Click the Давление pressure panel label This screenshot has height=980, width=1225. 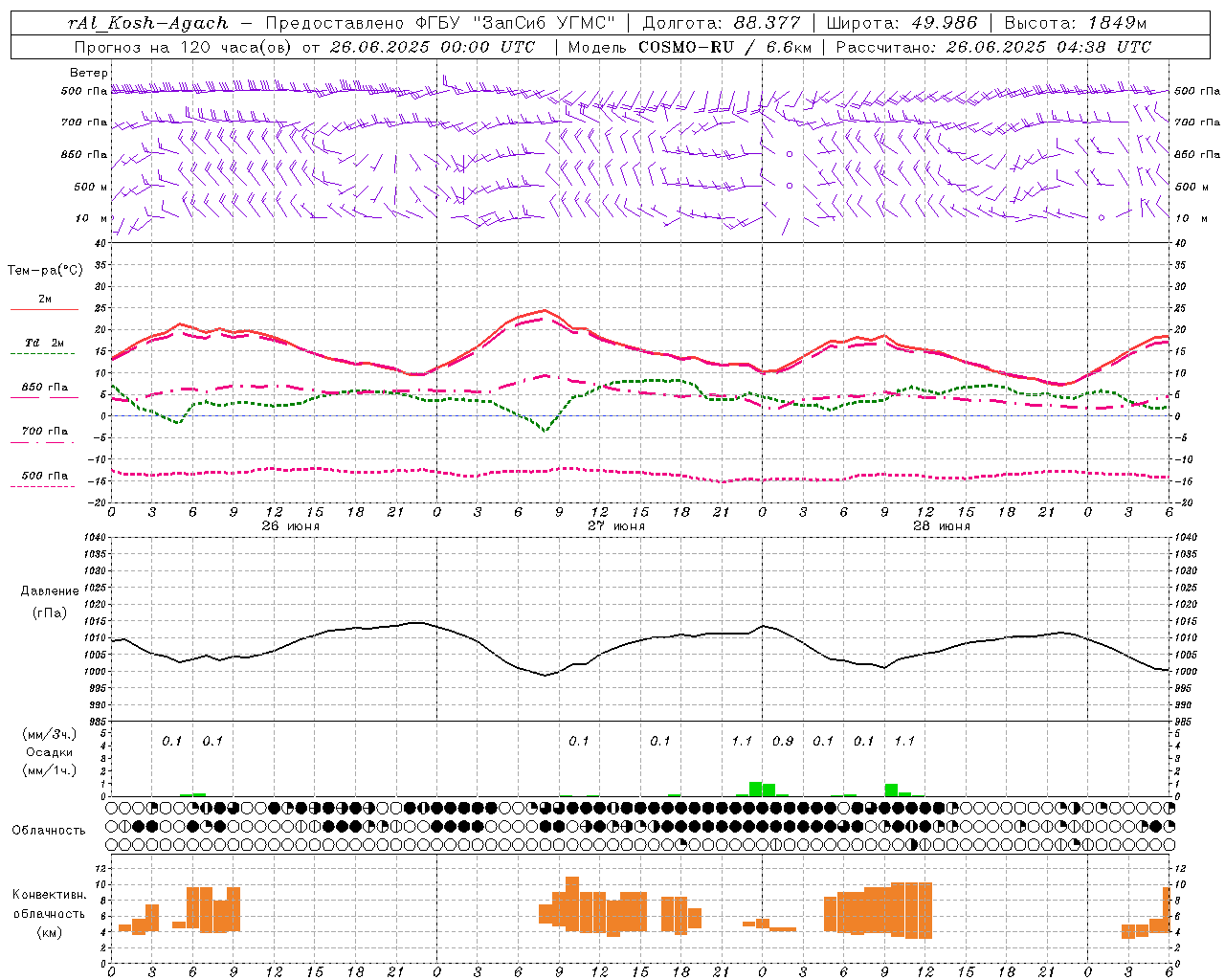[49, 591]
